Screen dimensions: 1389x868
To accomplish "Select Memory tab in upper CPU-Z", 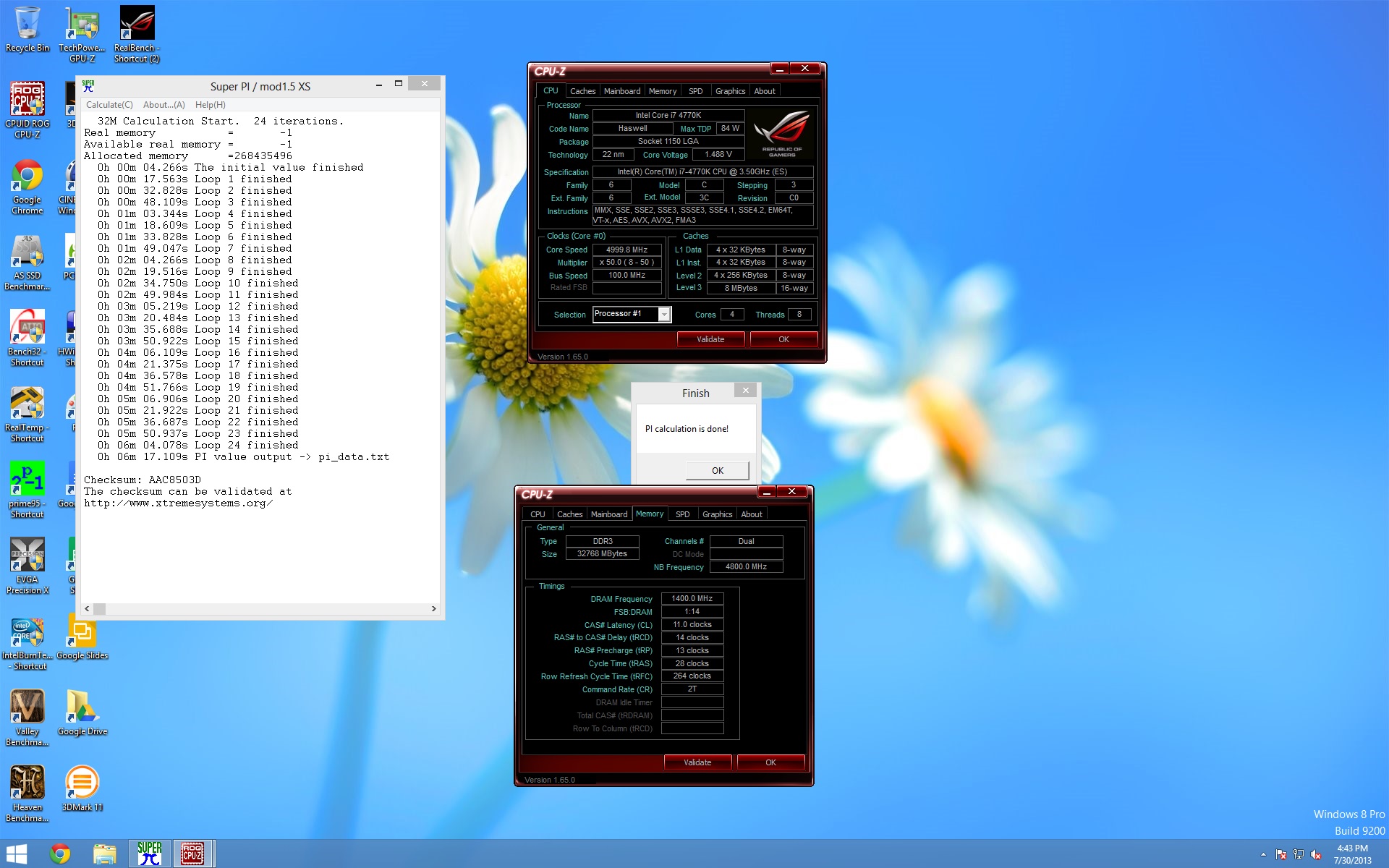I will [663, 91].
